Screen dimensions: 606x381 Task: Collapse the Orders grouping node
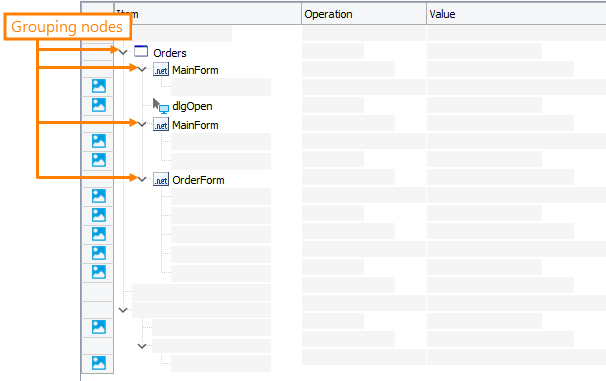click(123, 52)
